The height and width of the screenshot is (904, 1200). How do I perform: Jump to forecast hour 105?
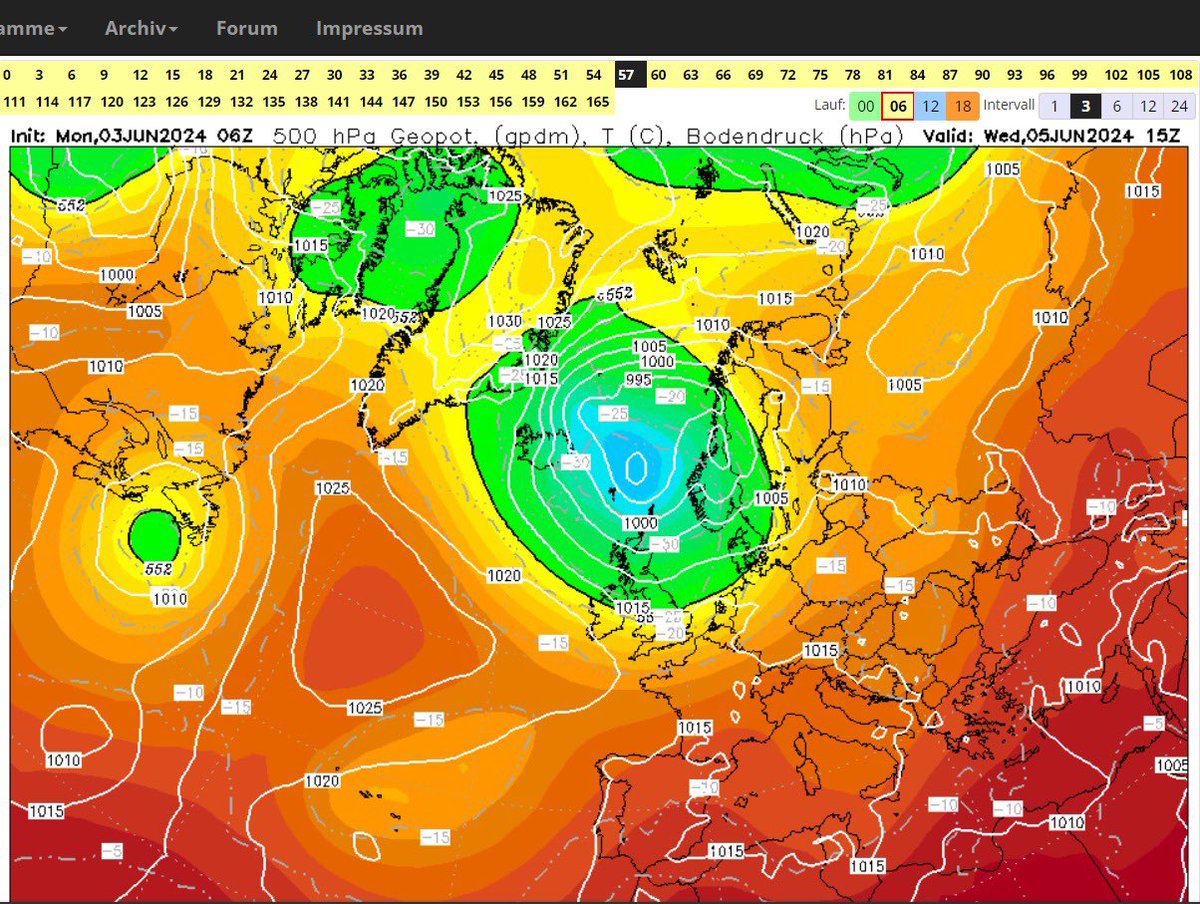(1148, 75)
